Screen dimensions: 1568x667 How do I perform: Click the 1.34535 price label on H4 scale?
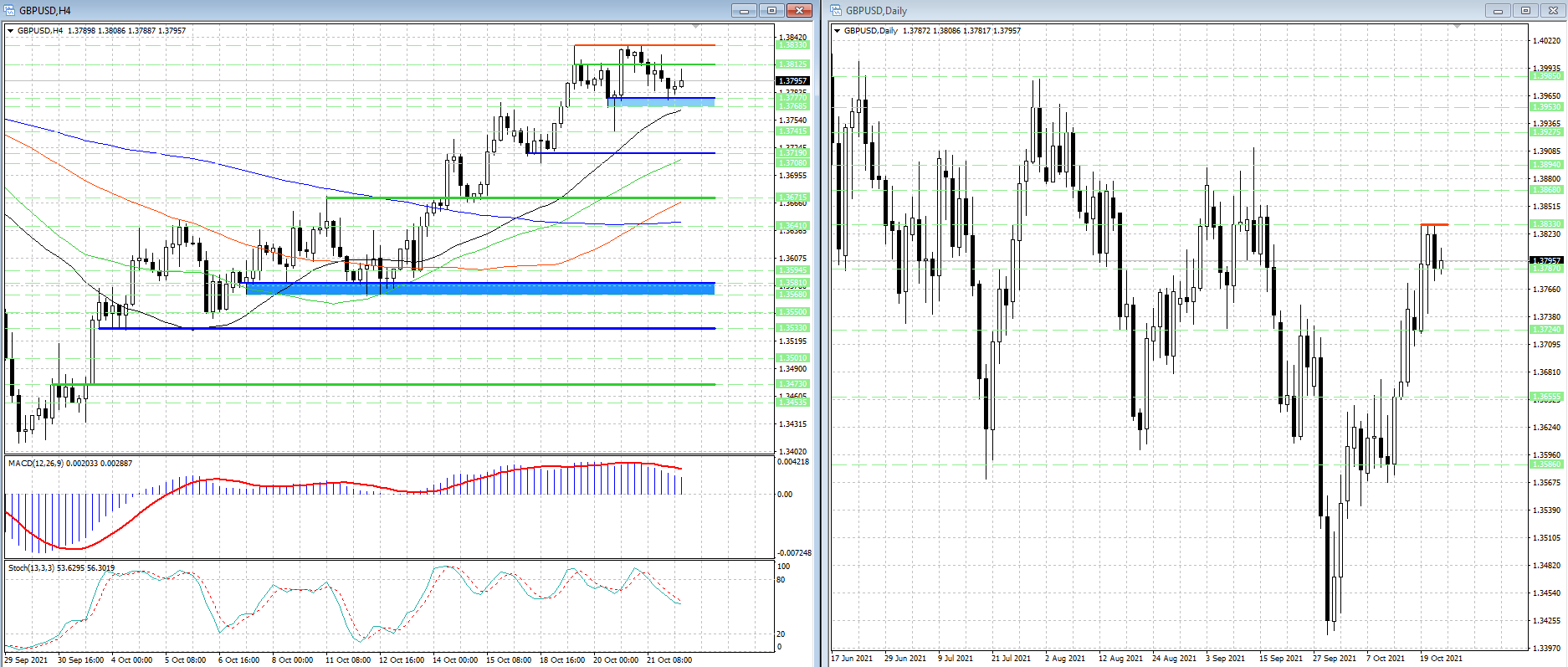click(x=793, y=403)
